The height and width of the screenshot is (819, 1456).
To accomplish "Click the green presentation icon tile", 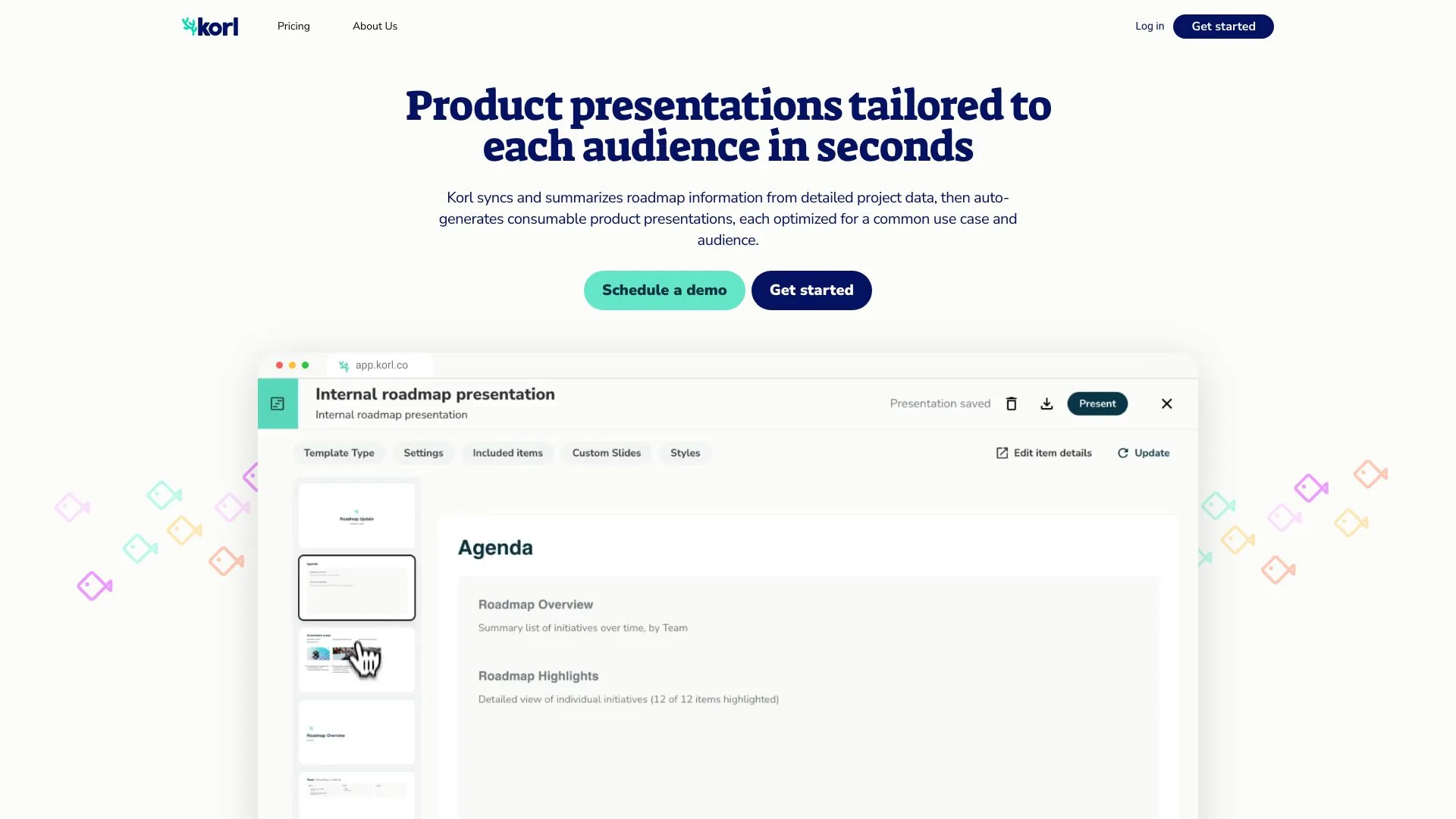I will pyautogui.click(x=278, y=403).
